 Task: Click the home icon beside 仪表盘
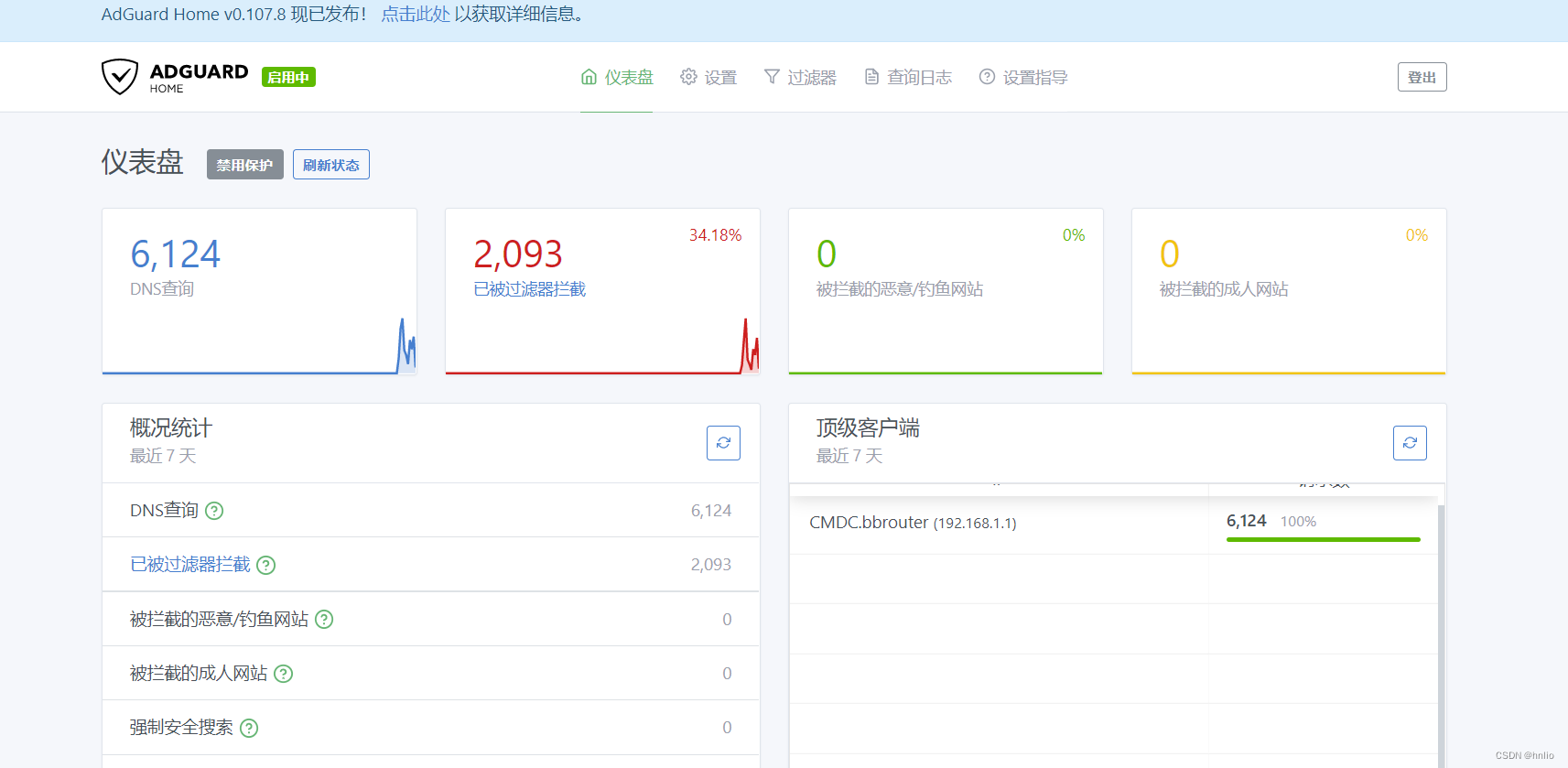(589, 77)
